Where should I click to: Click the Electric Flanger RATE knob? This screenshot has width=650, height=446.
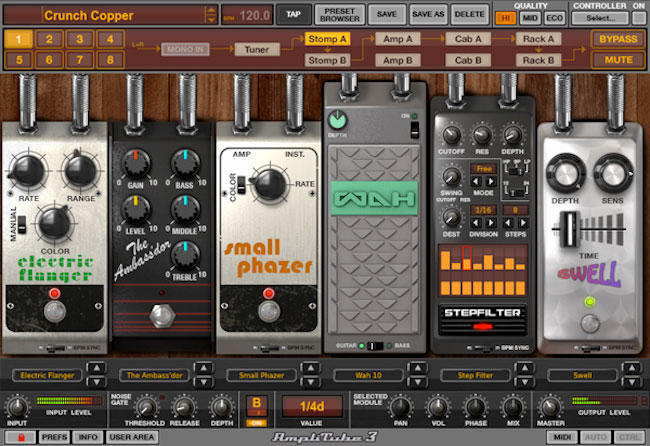(x=28, y=172)
